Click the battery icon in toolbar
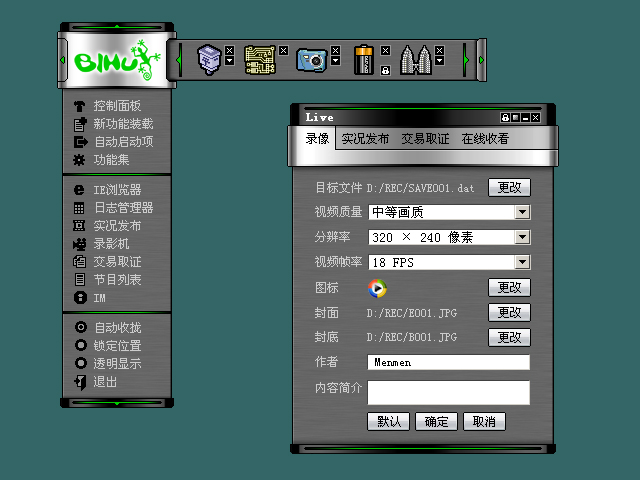This screenshot has width=640, height=480. [x=364, y=60]
